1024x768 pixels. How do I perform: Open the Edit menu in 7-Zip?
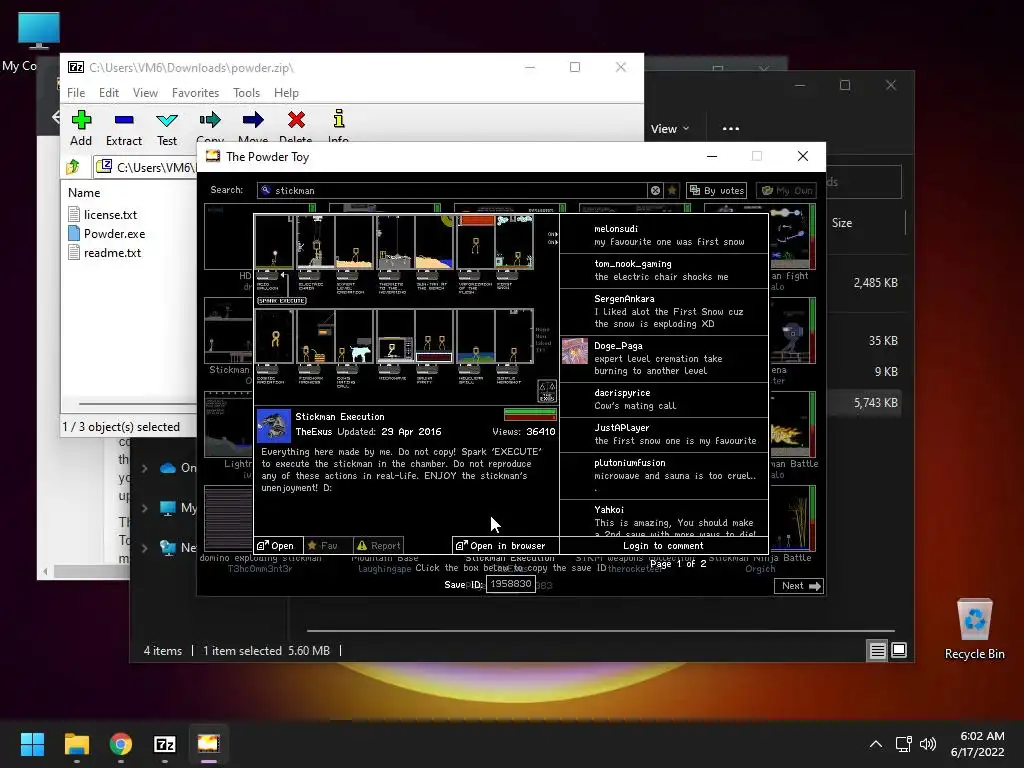pyautogui.click(x=109, y=93)
